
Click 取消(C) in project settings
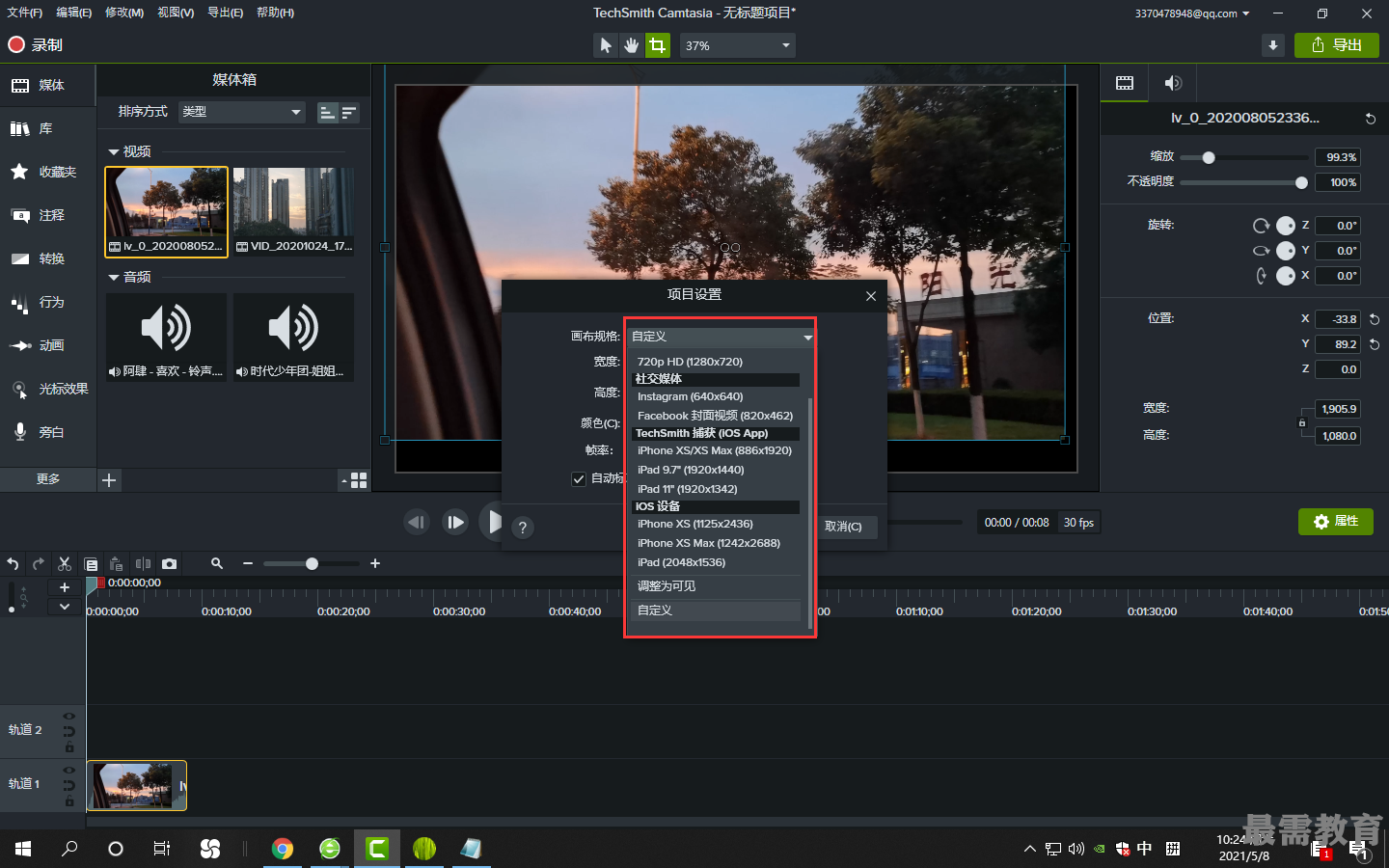tap(844, 527)
